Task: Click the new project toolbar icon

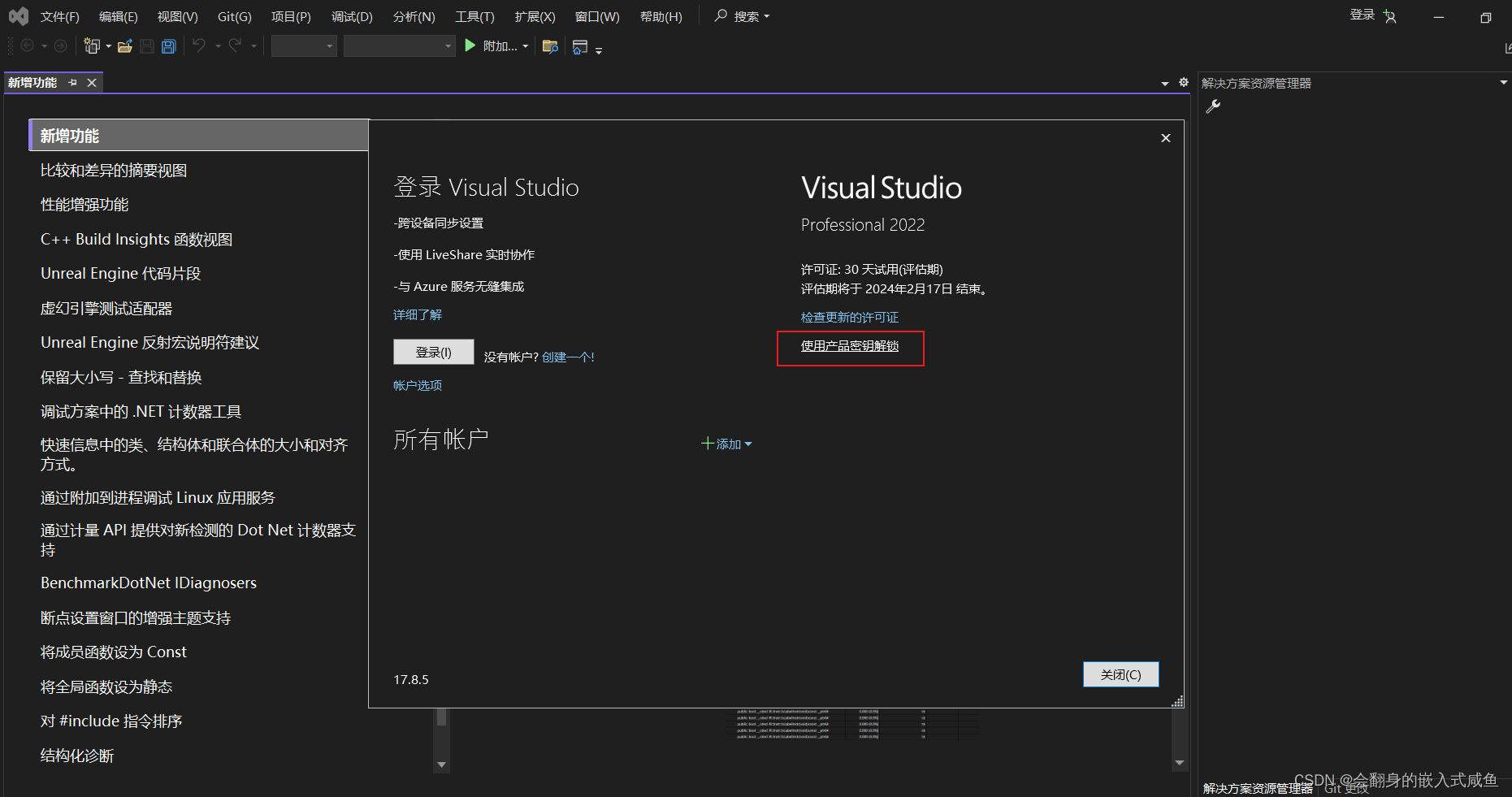Action: [x=92, y=46]
